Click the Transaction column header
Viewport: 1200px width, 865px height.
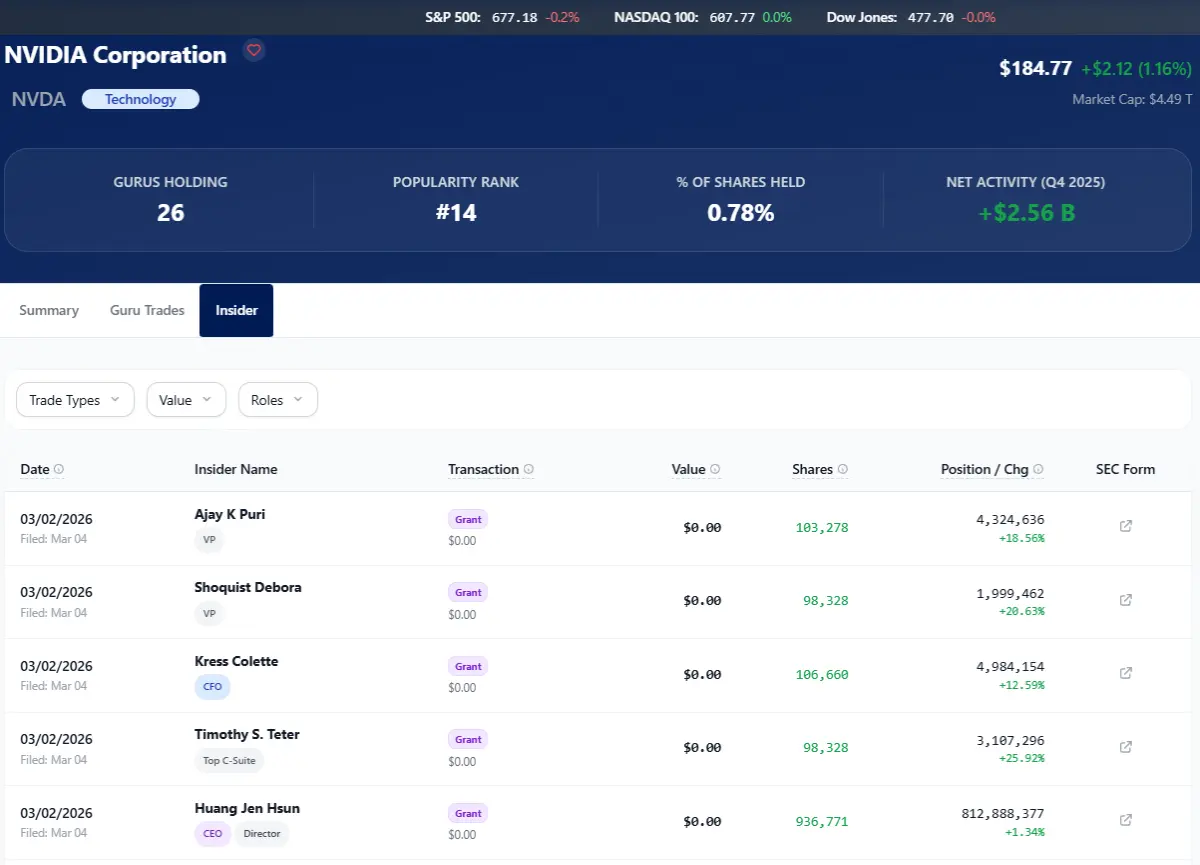[484, 469]
